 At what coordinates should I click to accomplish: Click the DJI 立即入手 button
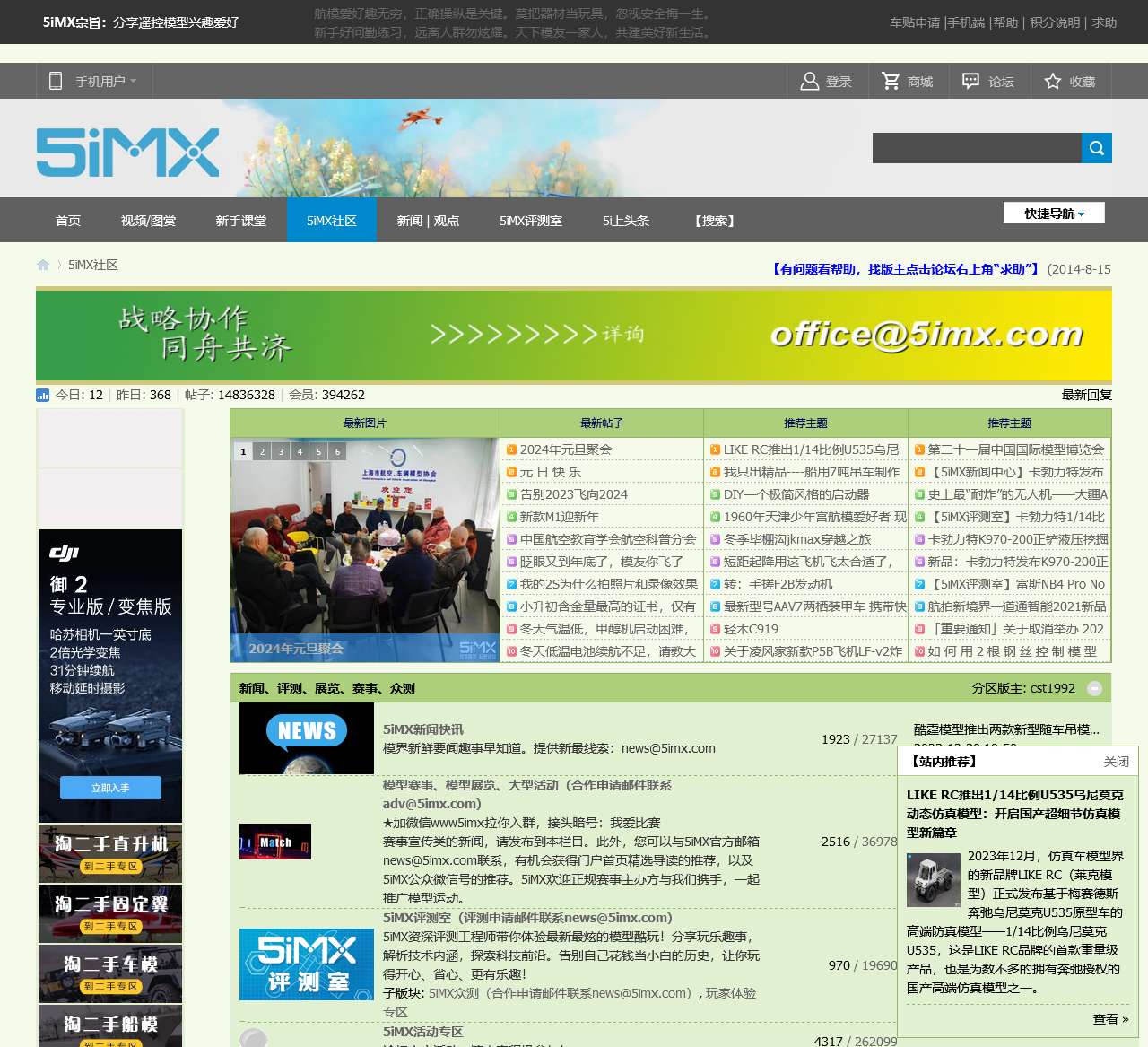(x=110, y=788)
